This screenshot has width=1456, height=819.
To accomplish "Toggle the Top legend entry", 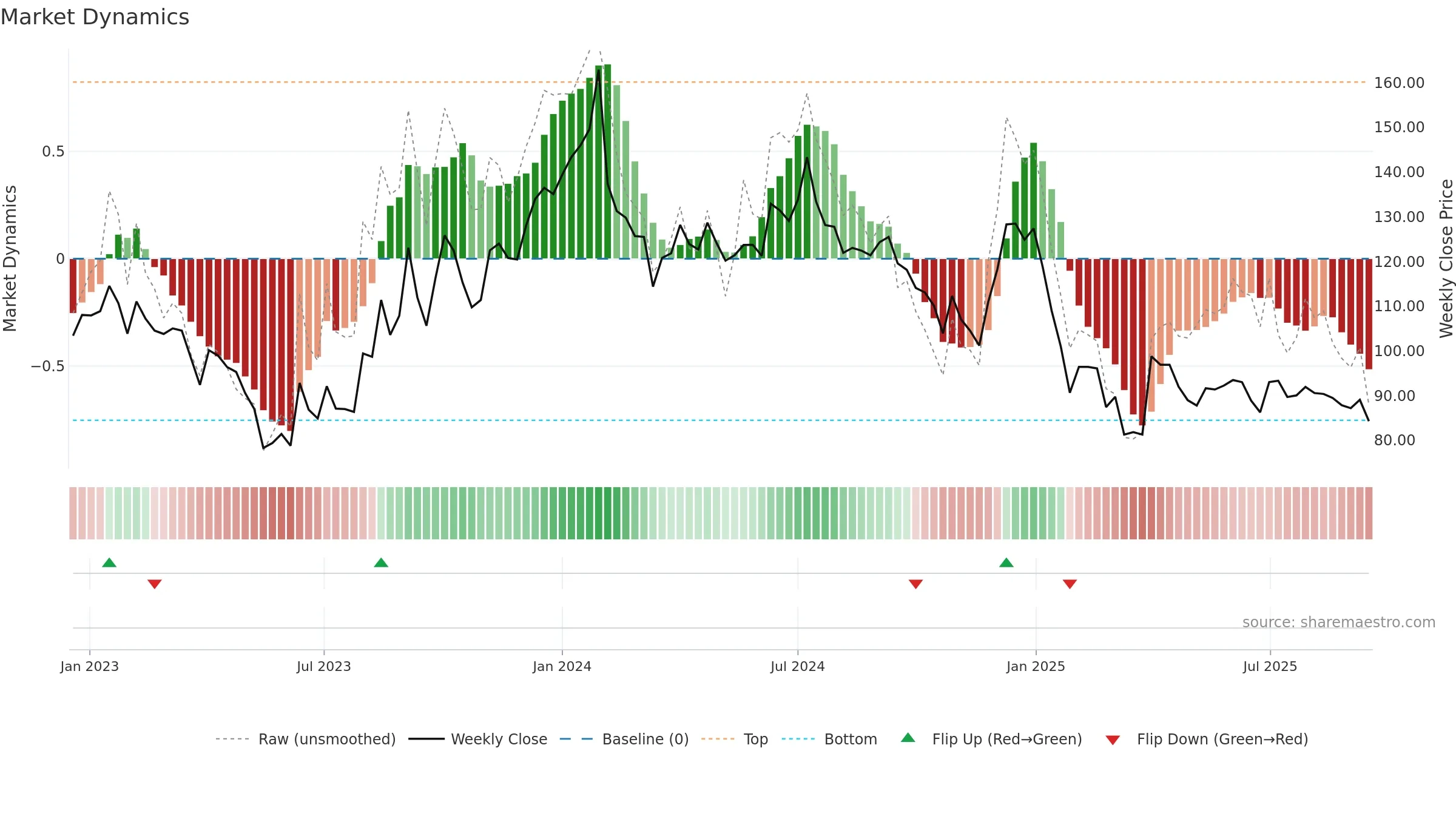I will click(735, 739).
